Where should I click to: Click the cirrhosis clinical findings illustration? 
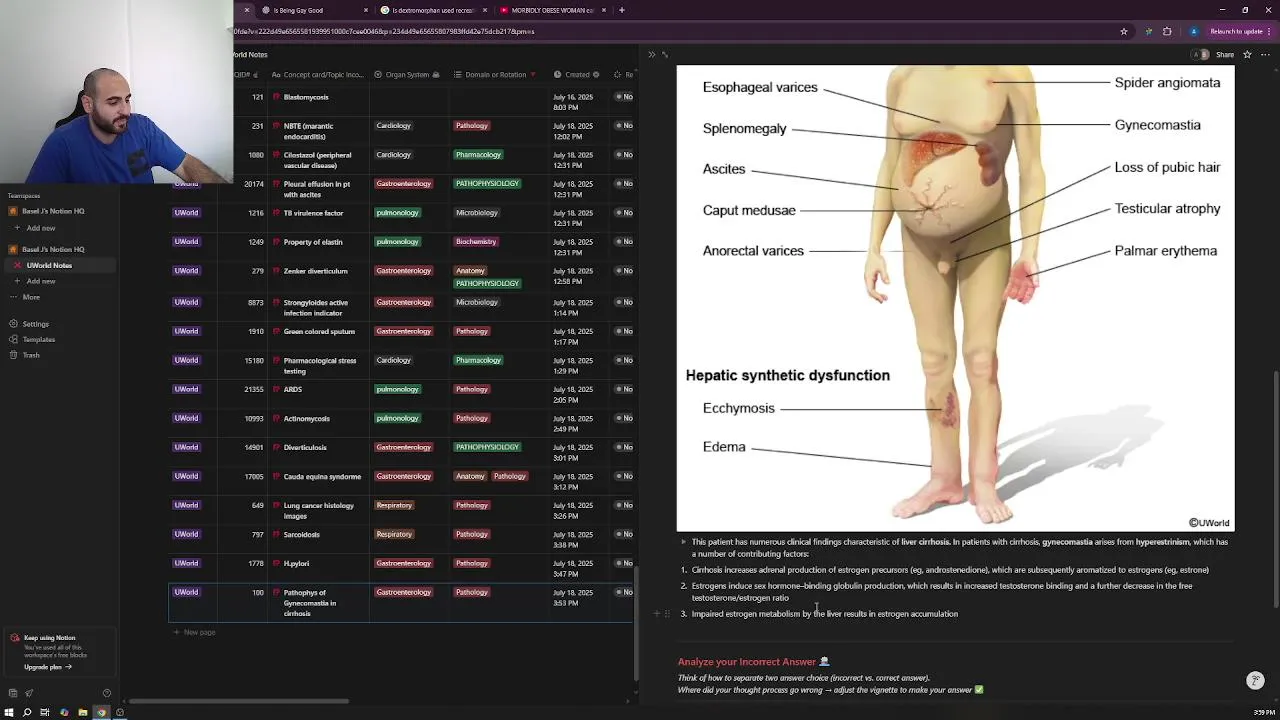955,298
